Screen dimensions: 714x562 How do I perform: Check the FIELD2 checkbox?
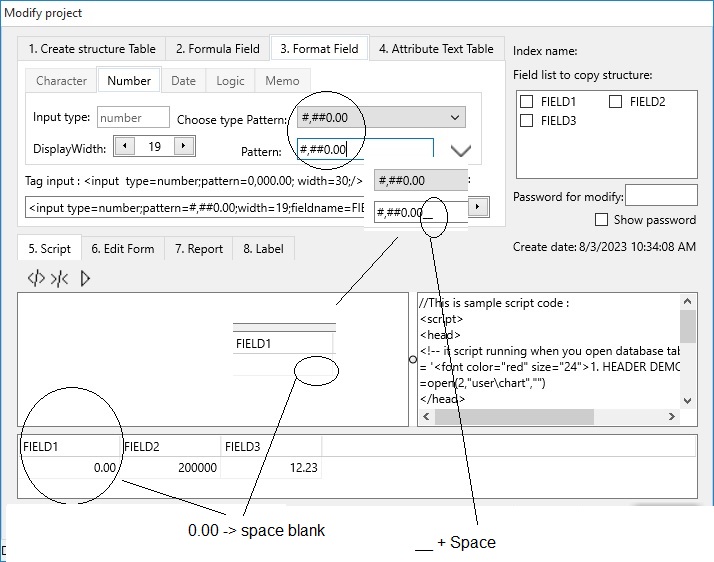point(616,102)
